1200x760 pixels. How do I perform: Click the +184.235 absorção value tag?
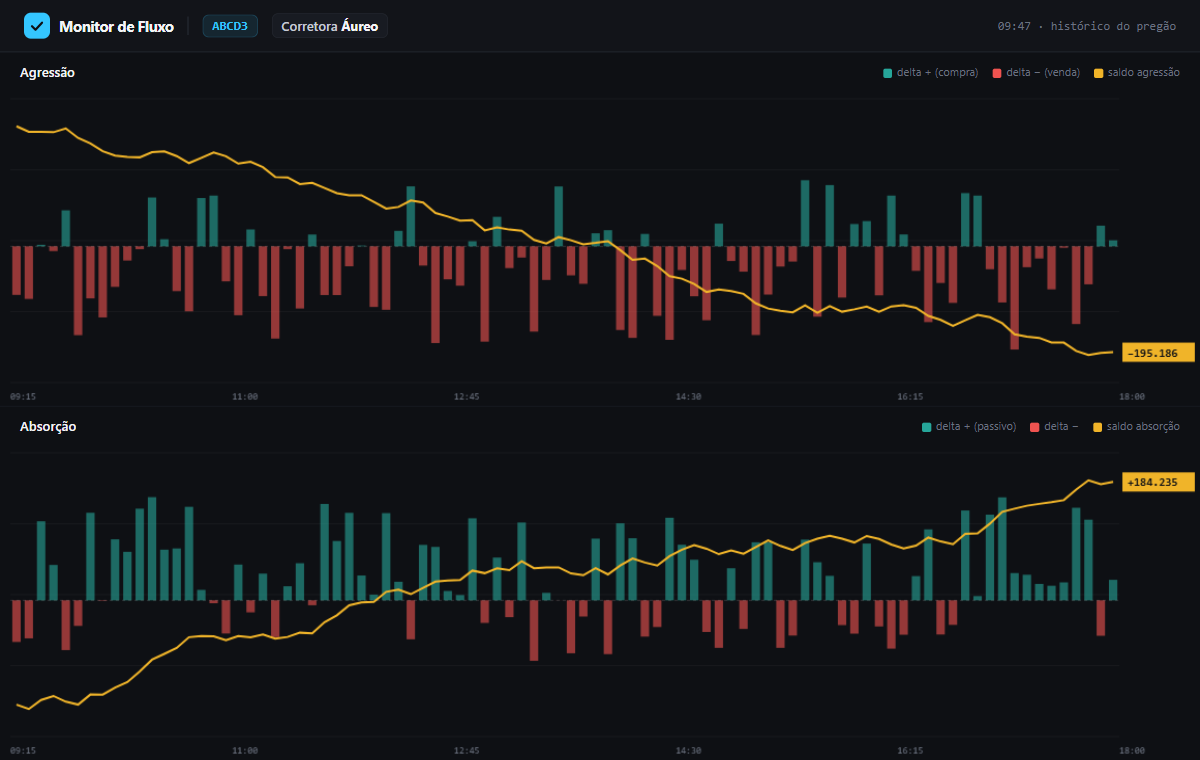pyautogui.click(x=1158, y=482)
